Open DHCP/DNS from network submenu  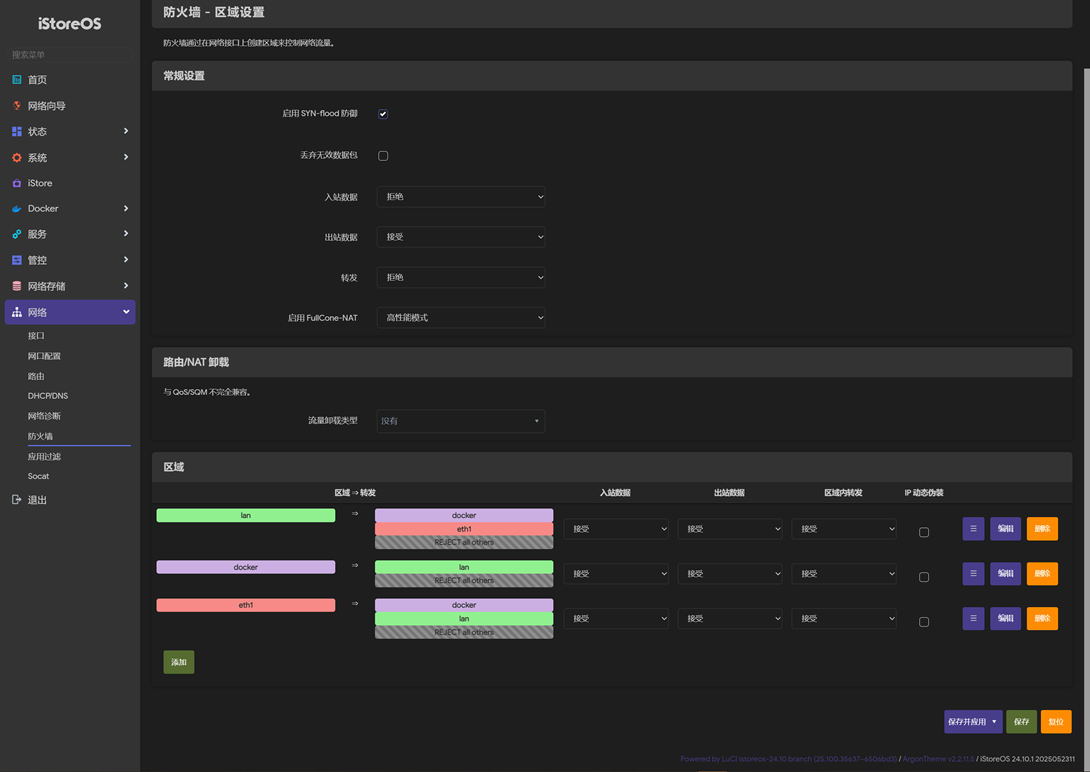[48, 396]
